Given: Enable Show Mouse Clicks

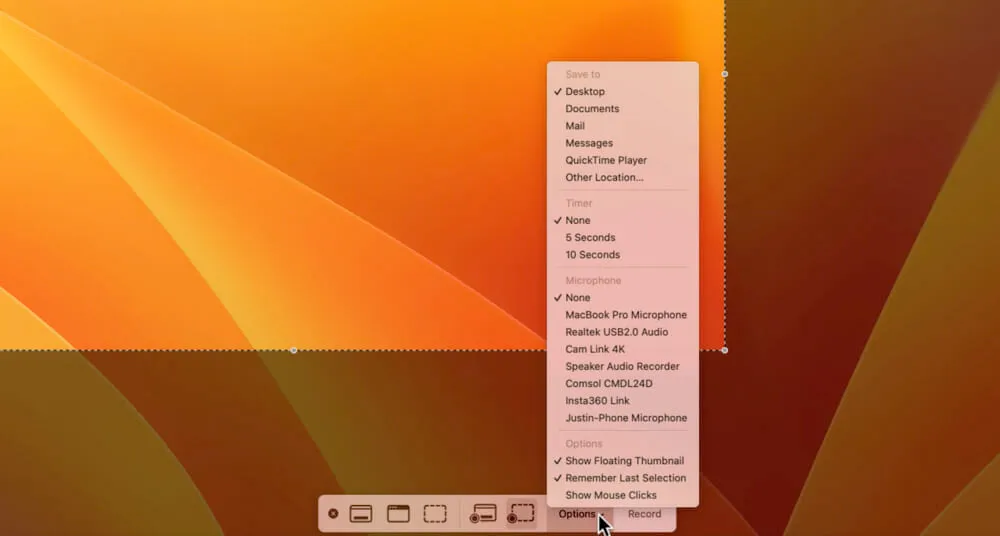Looking at the screenshot, I should 611,495.
